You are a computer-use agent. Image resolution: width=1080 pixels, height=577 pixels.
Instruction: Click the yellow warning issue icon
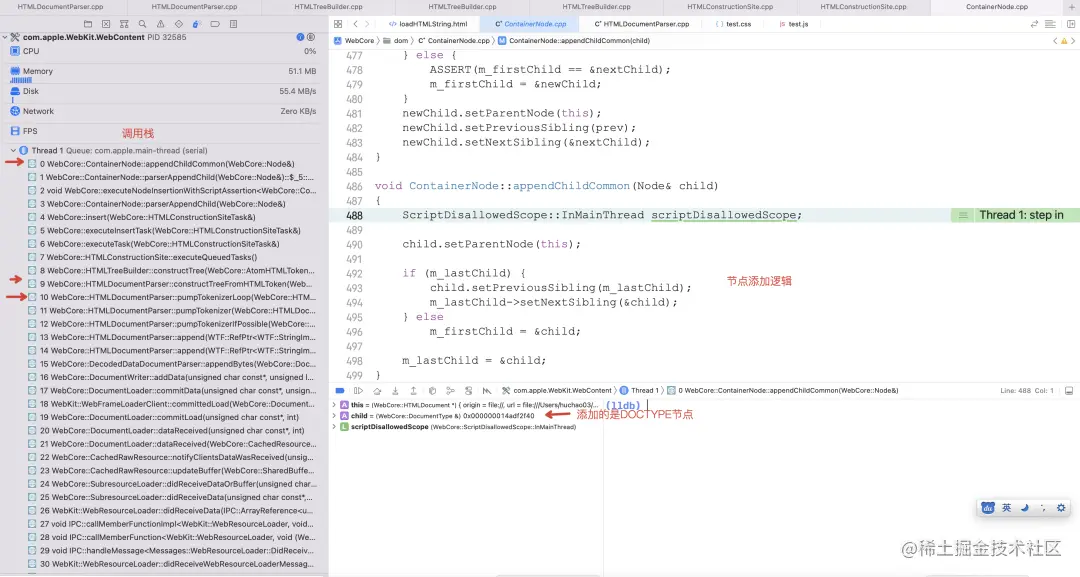pyautogui.click(x=1063, y=41)
